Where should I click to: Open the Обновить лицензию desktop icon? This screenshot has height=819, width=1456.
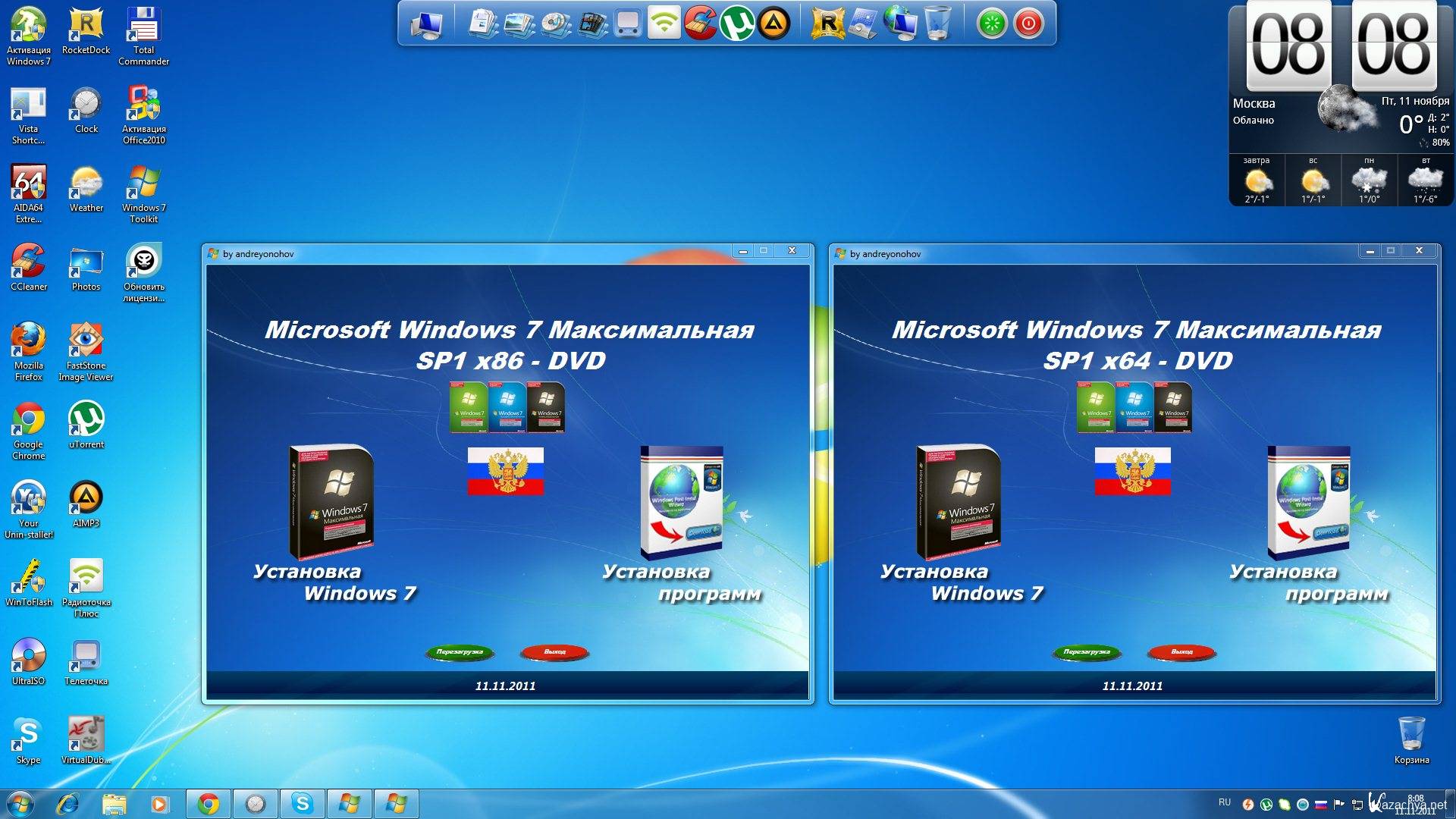(x=143, y=273)
